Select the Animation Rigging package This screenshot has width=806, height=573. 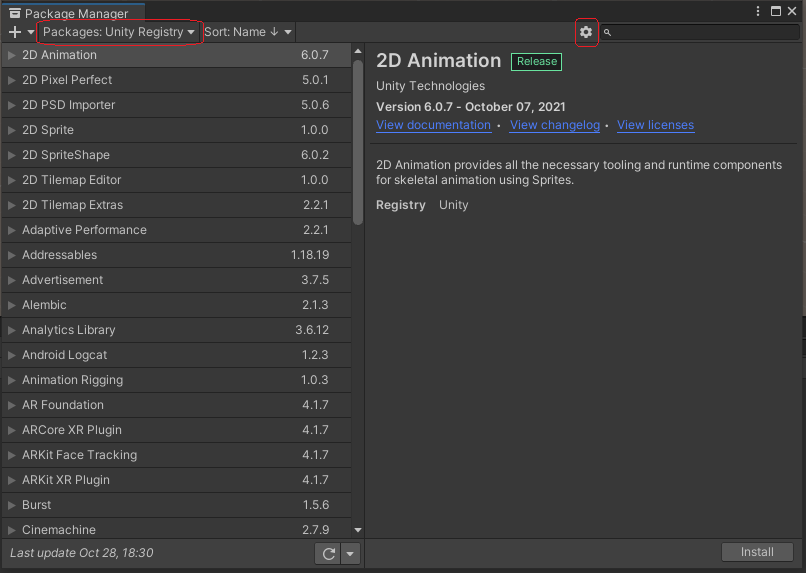177,380
